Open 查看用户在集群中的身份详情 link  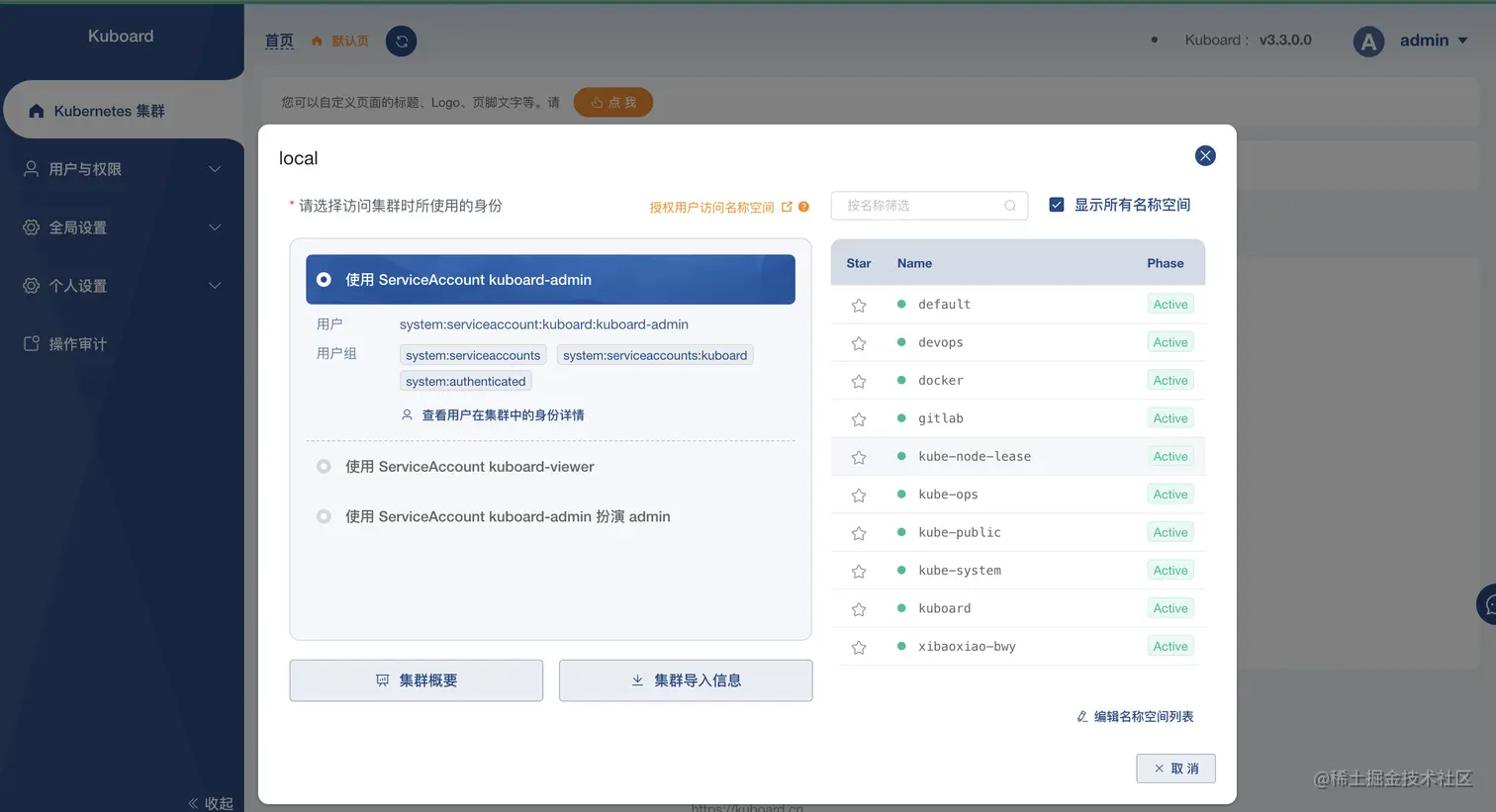coord(493,415)
